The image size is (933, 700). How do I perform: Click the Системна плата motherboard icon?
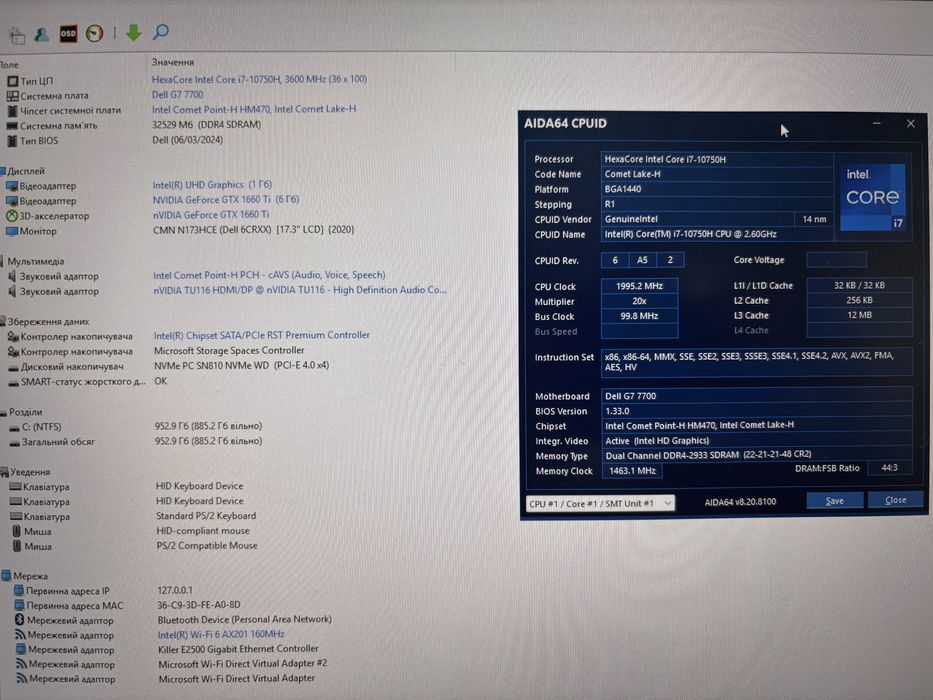point(12,95)
